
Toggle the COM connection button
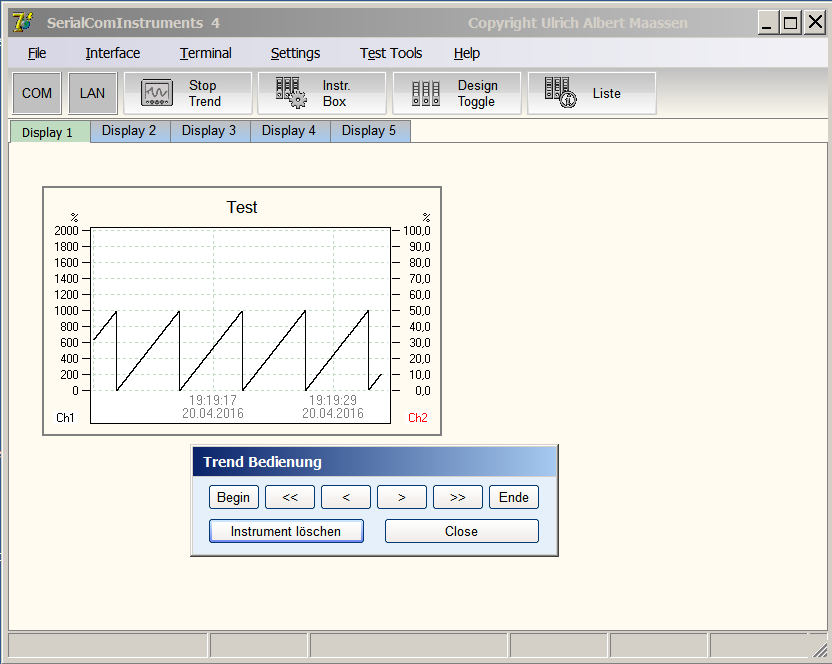pyautogui.click(x=37, y=93)
